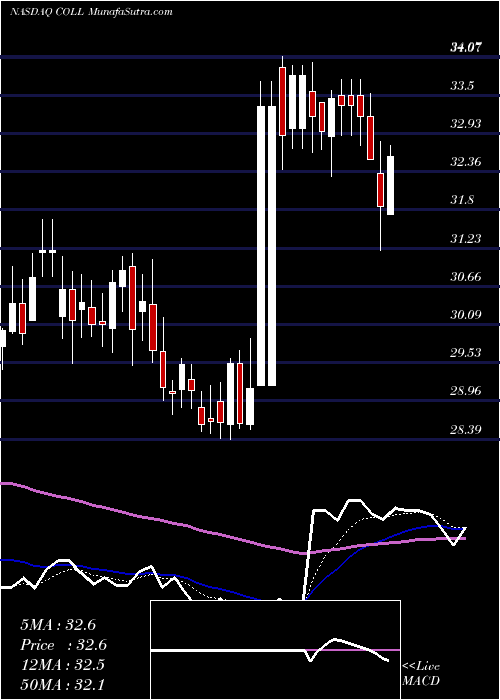Image resolution: width=500 pixels, height=700 pixels.
Task: Click the 33.5 price level label
Action: coord(462,86)
